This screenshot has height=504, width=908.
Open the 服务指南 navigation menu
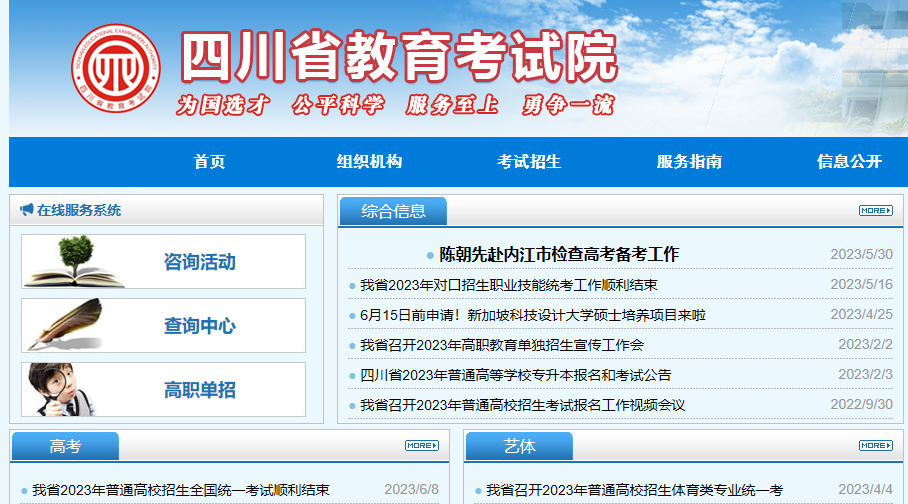[689, 162]
